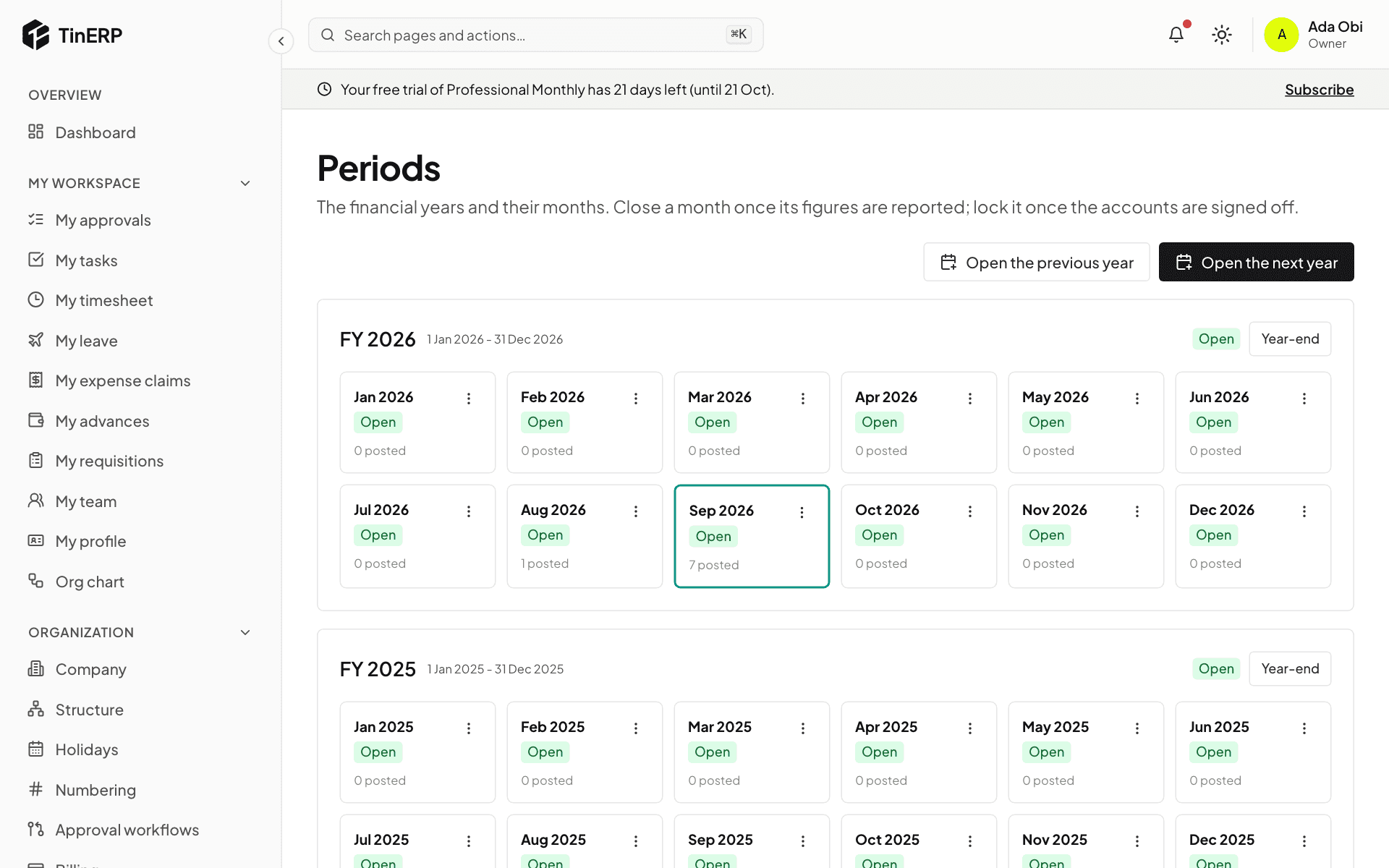Screen dimensions: 1389x868
Task: Open the Jun 2025 three-dot menu
Action: (1304, 728)
